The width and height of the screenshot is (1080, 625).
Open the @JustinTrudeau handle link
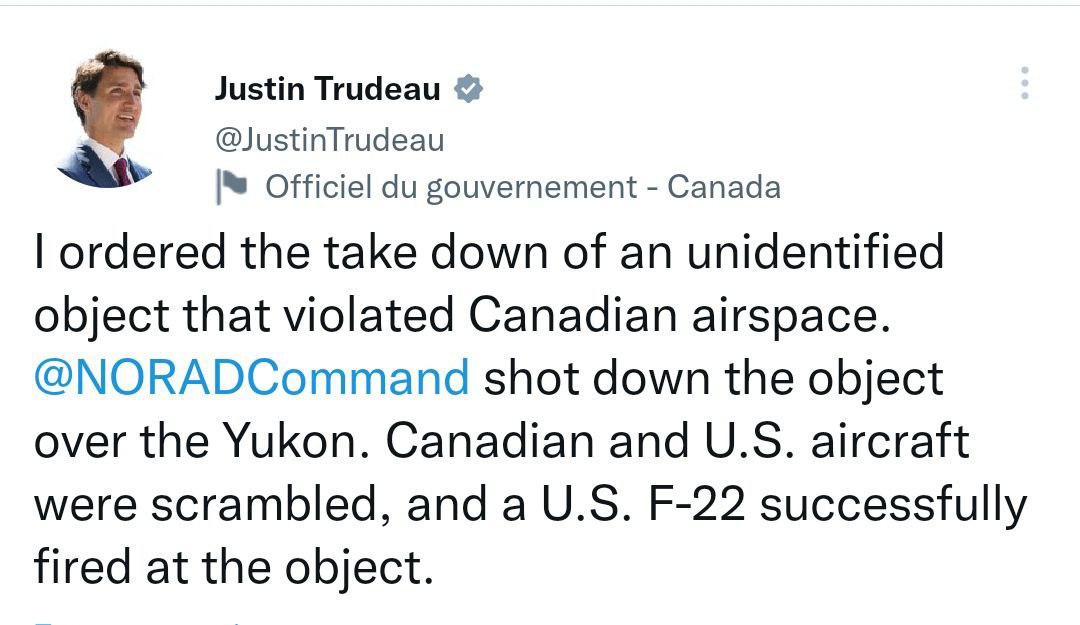point(329,140)
